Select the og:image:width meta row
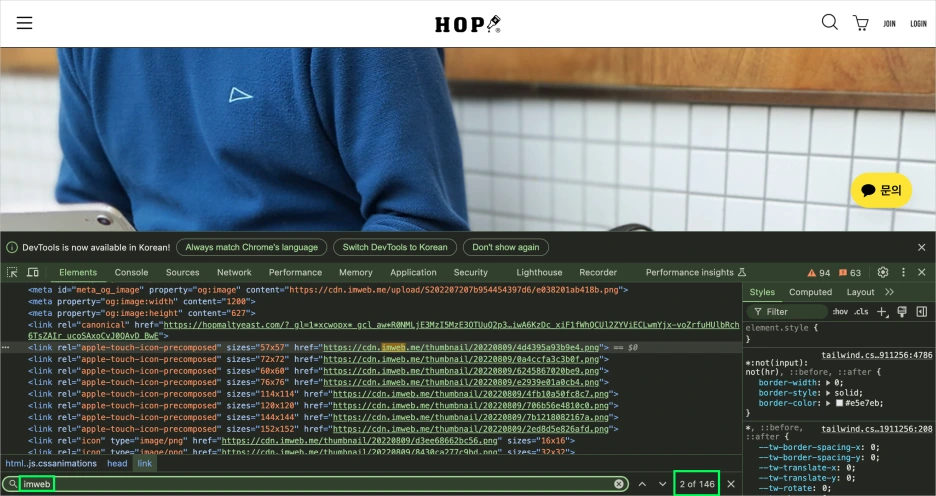 click(144, 301)
